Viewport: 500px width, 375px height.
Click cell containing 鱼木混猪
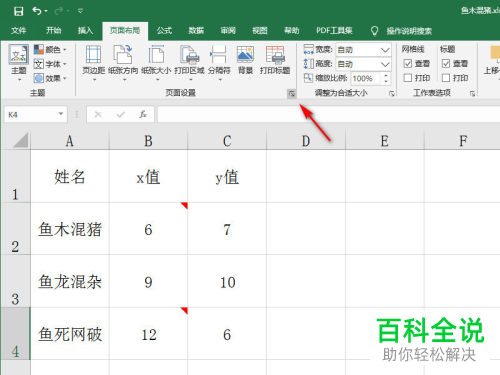click(x=70, y=229)
